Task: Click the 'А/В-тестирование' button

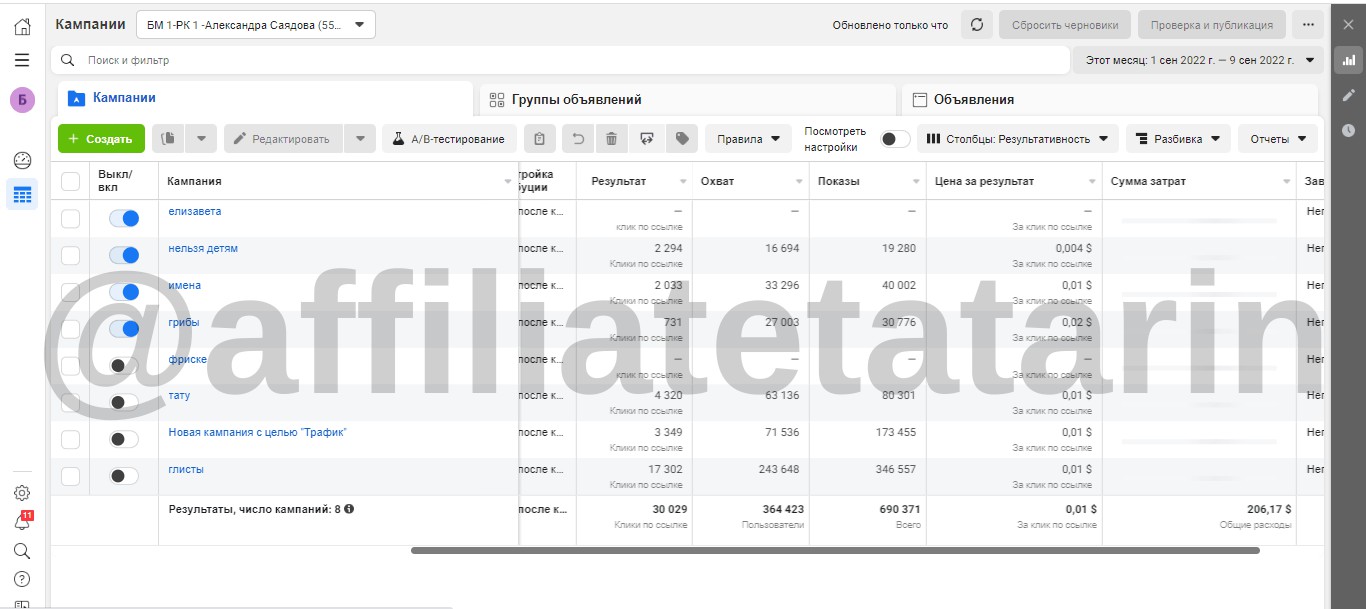Action: point(449,139)
